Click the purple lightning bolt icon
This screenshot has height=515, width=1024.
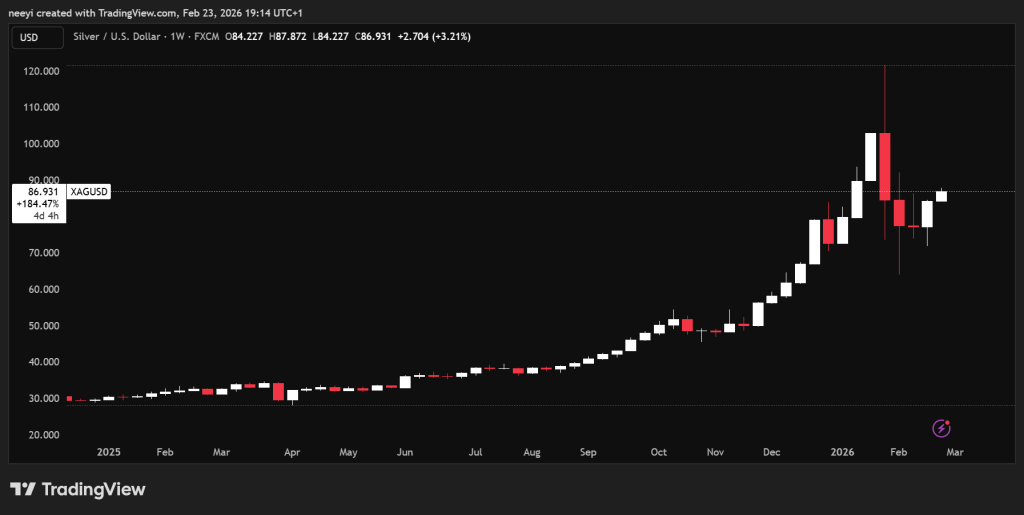coord(941,428)
